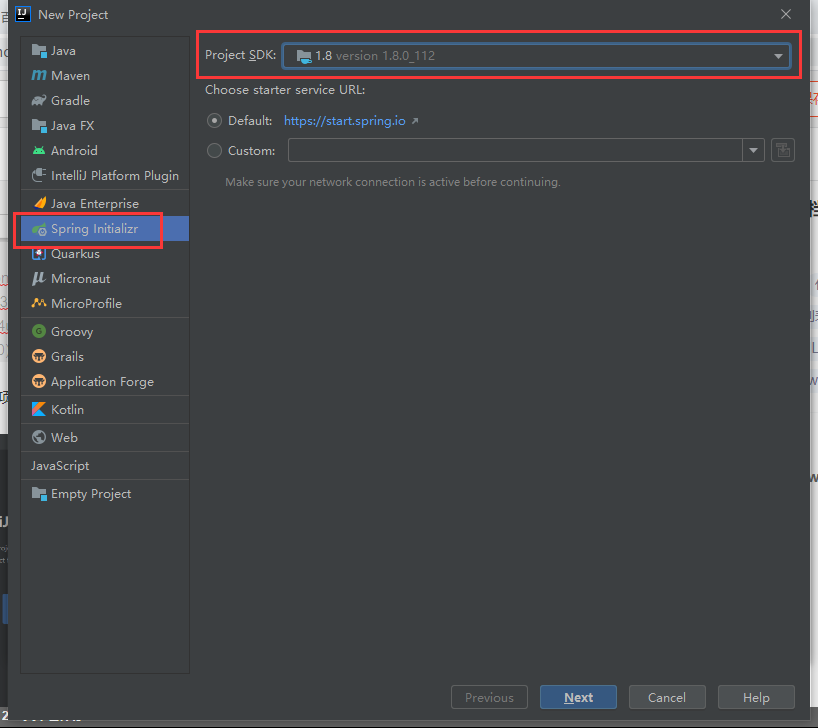Click the SDK folder icon in Project SDK box
The width and height of the screenshot is (818, 728).
point(304,56)
